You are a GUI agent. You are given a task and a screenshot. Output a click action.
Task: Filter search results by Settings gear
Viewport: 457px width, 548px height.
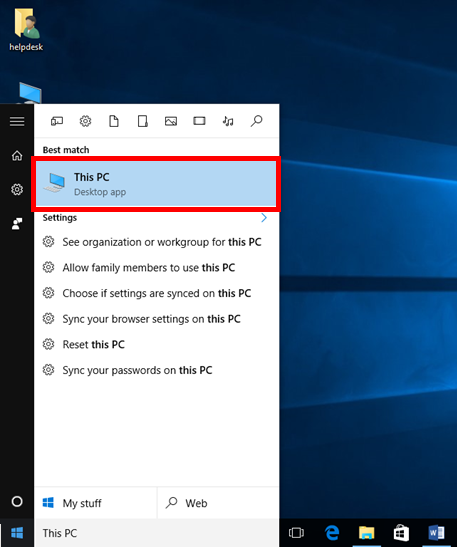pos(85,121)
